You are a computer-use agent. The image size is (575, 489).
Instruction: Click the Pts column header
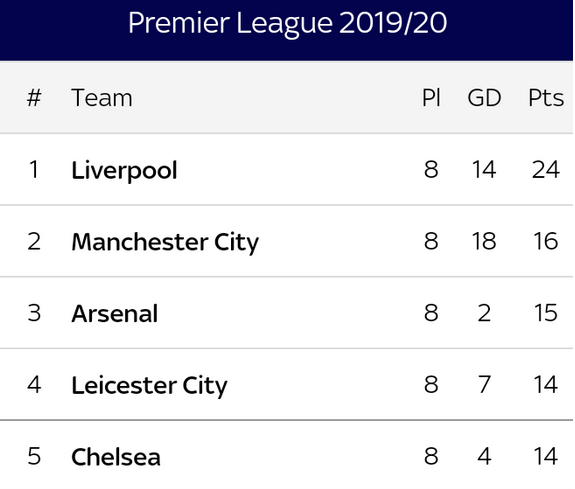546,98
